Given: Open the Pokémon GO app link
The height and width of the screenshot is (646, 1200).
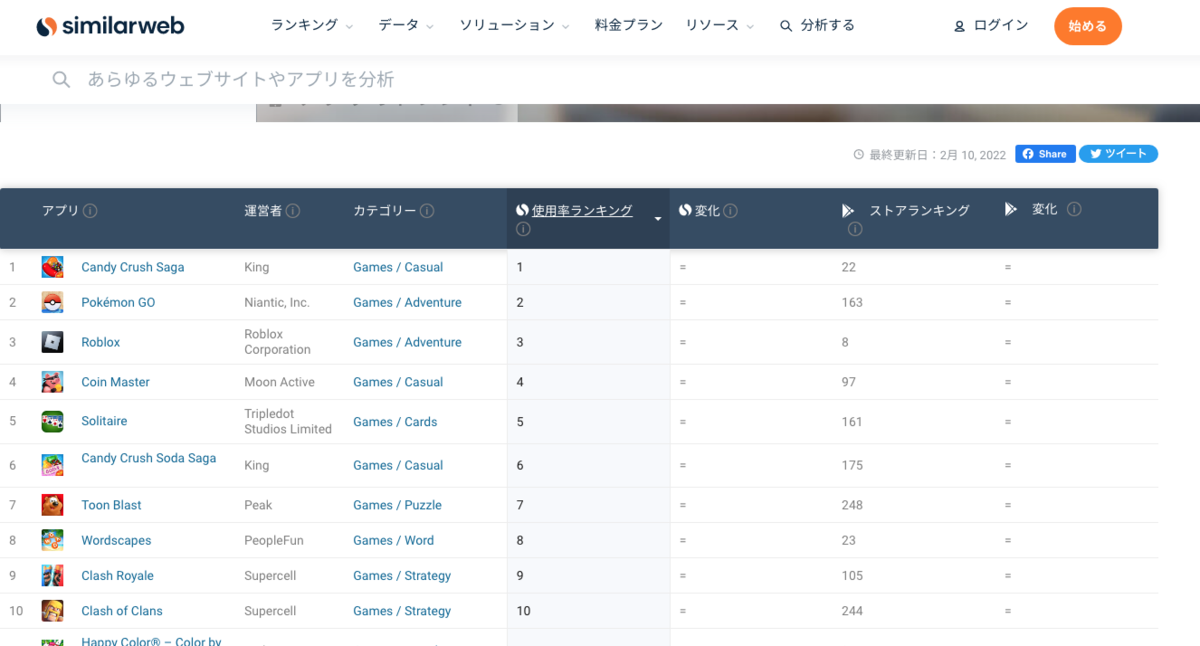Looking at the screenshot, I should click(x=118, y=302).
